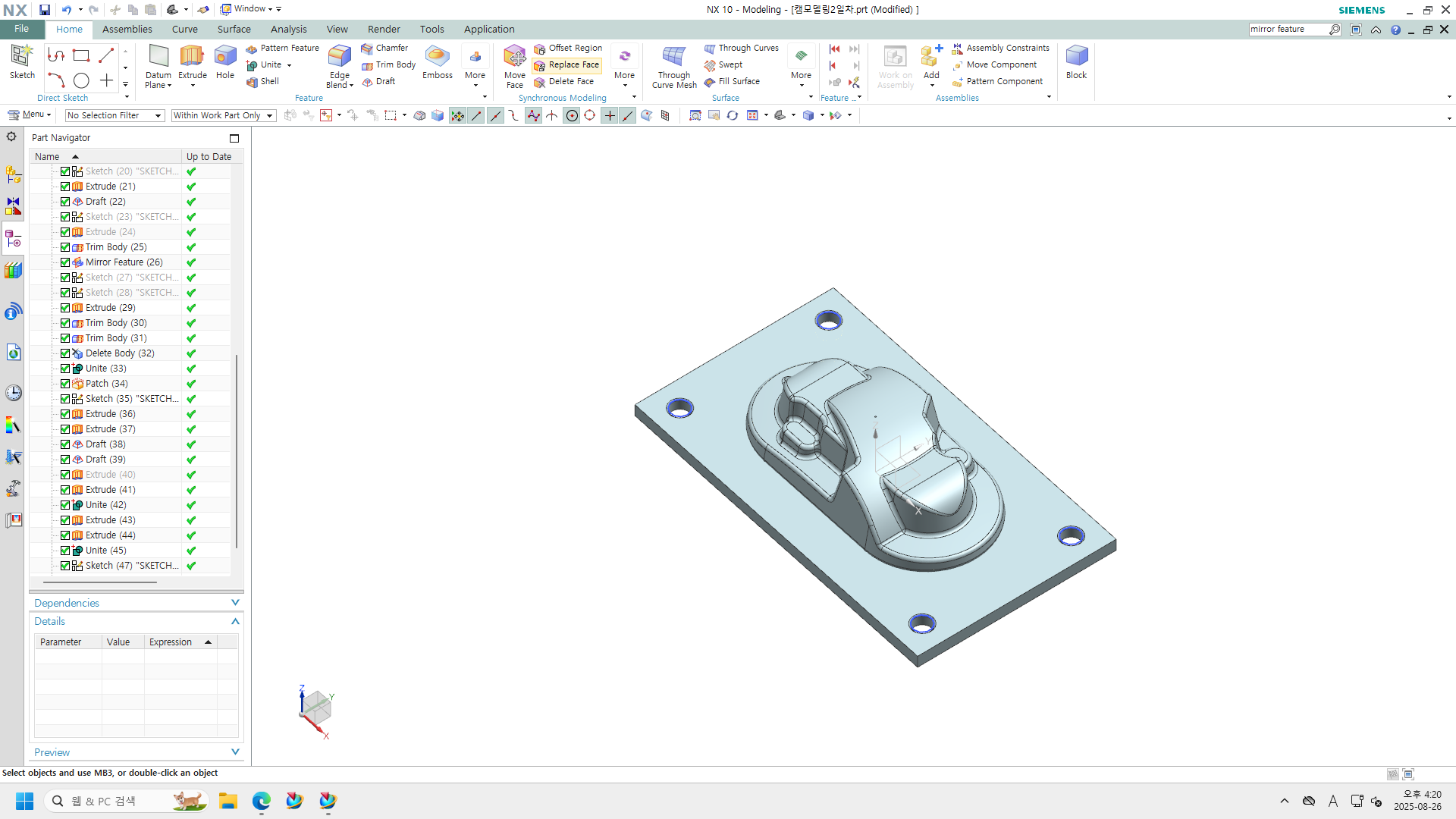1456x819 pixels.
Task: Uncheck Delete Body (32) in navigator
Action: tap(65, 353)
